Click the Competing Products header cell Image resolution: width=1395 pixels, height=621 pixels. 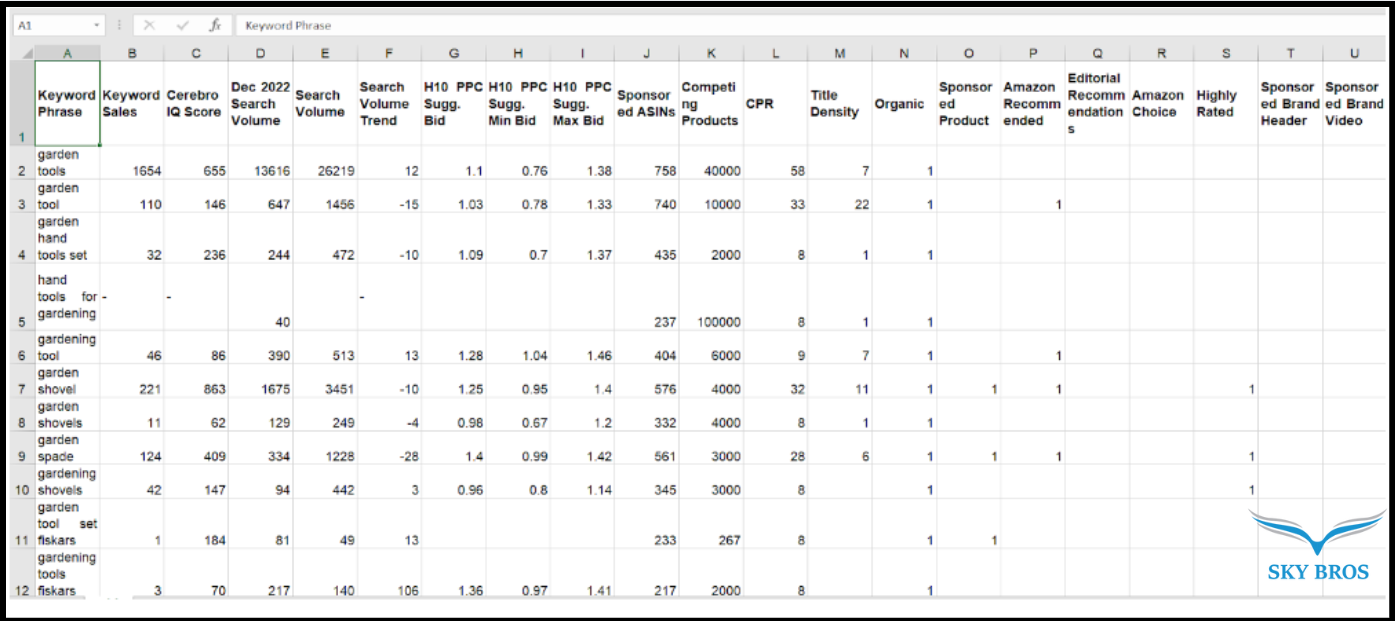pyautogui.click(x=710, y=104)
